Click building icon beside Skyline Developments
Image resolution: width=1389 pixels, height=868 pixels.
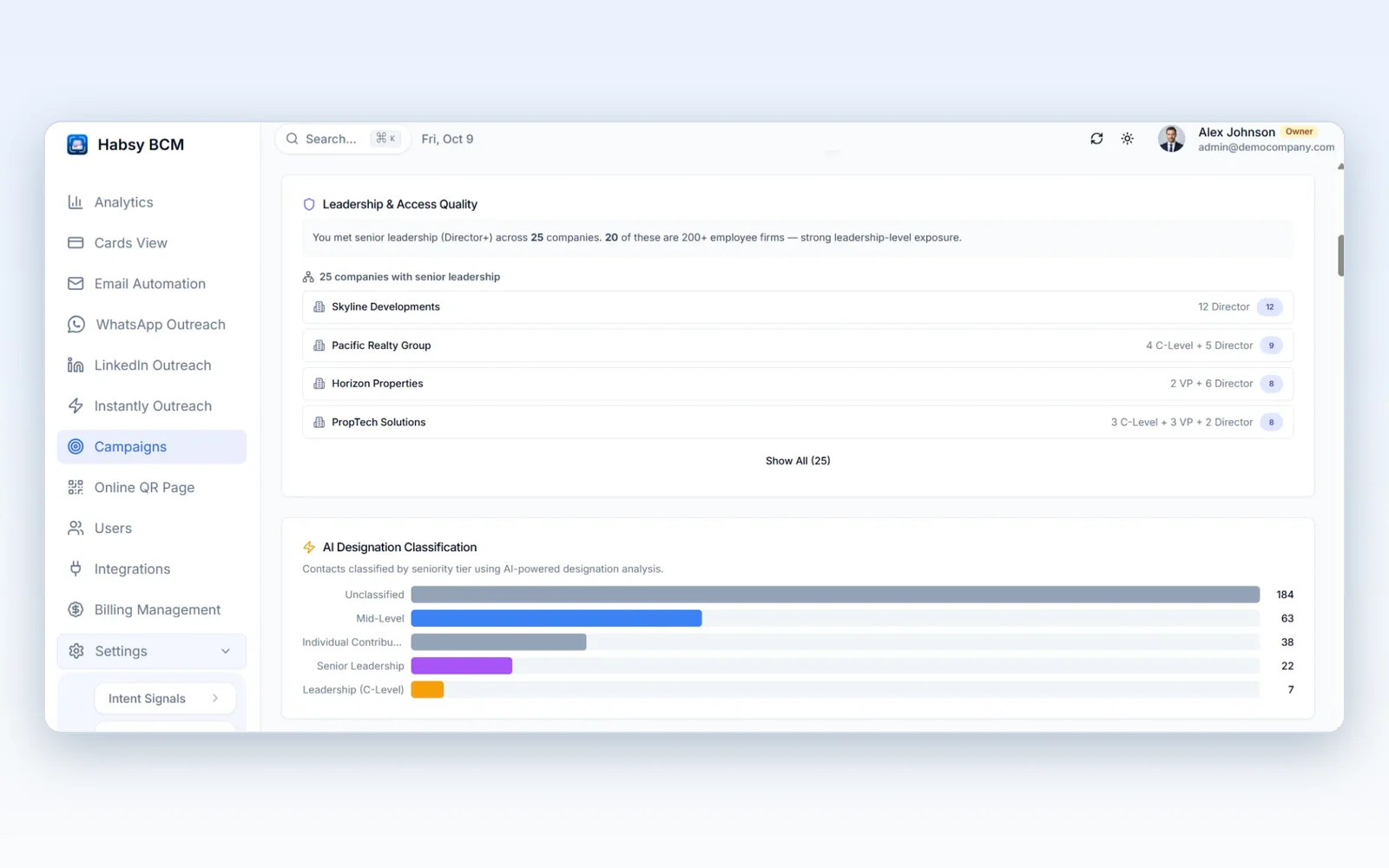coord(319,307)
